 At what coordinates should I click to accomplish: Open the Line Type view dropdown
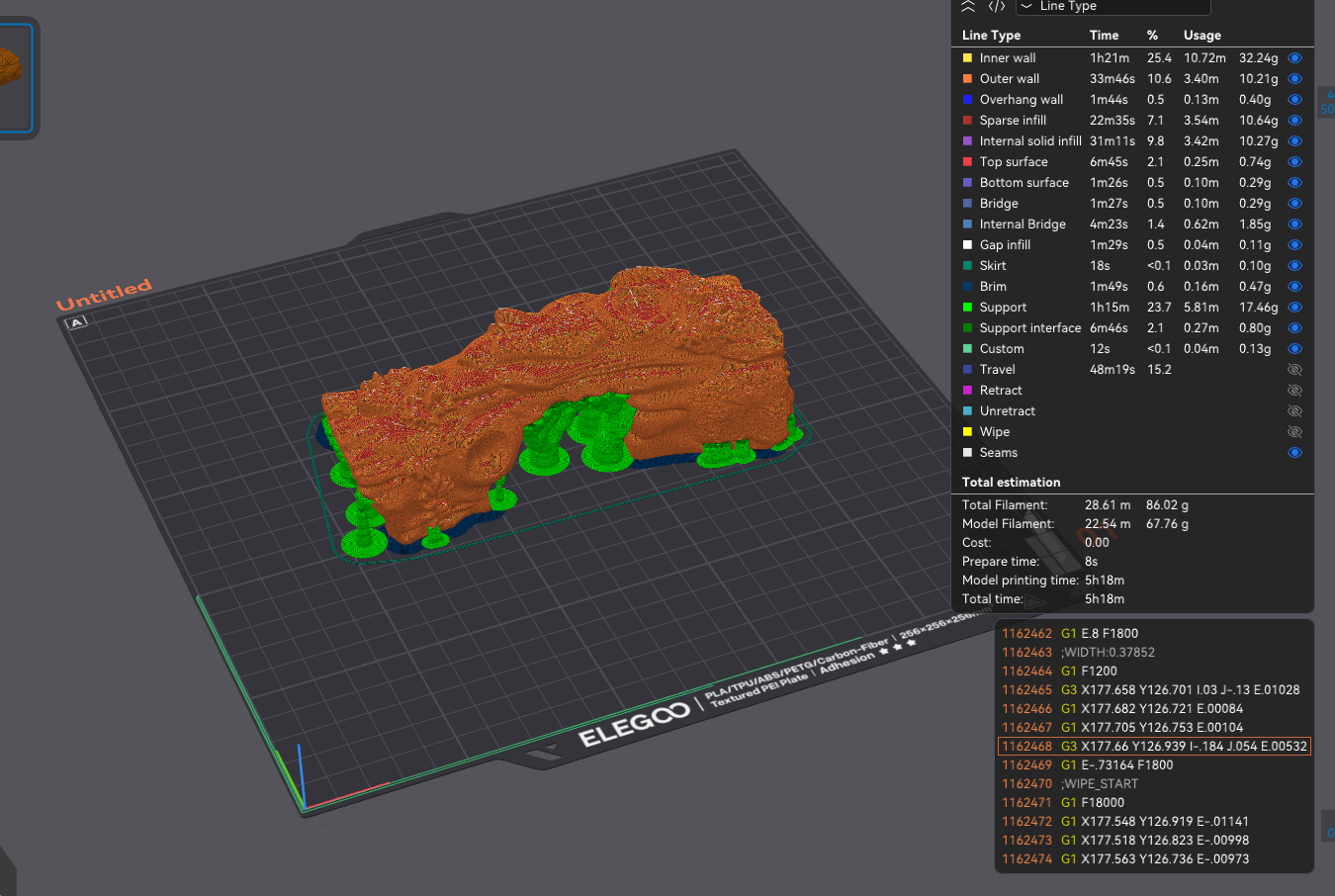tap(1112, 6)
